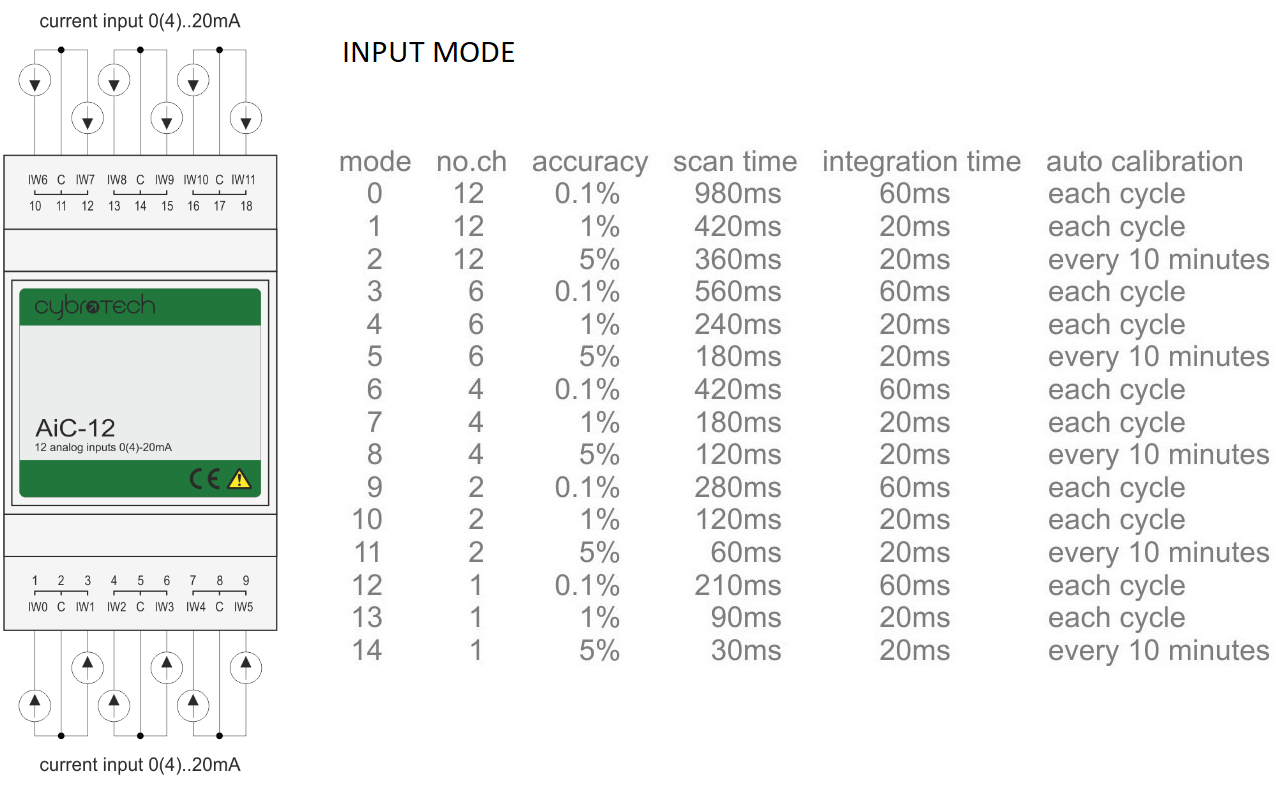1284x792 pixels.
Task: Click the AiC-12 model name label
Action: pyautogui.click(x=75, y=428)
